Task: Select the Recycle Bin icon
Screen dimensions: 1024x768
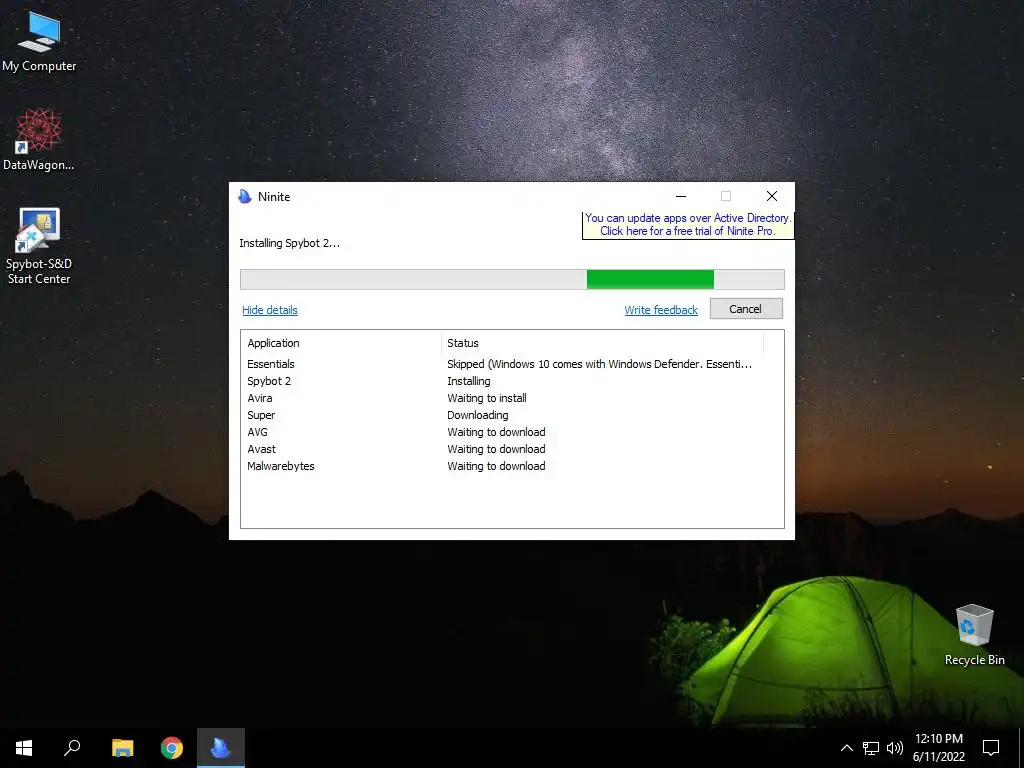Action: 974,634
